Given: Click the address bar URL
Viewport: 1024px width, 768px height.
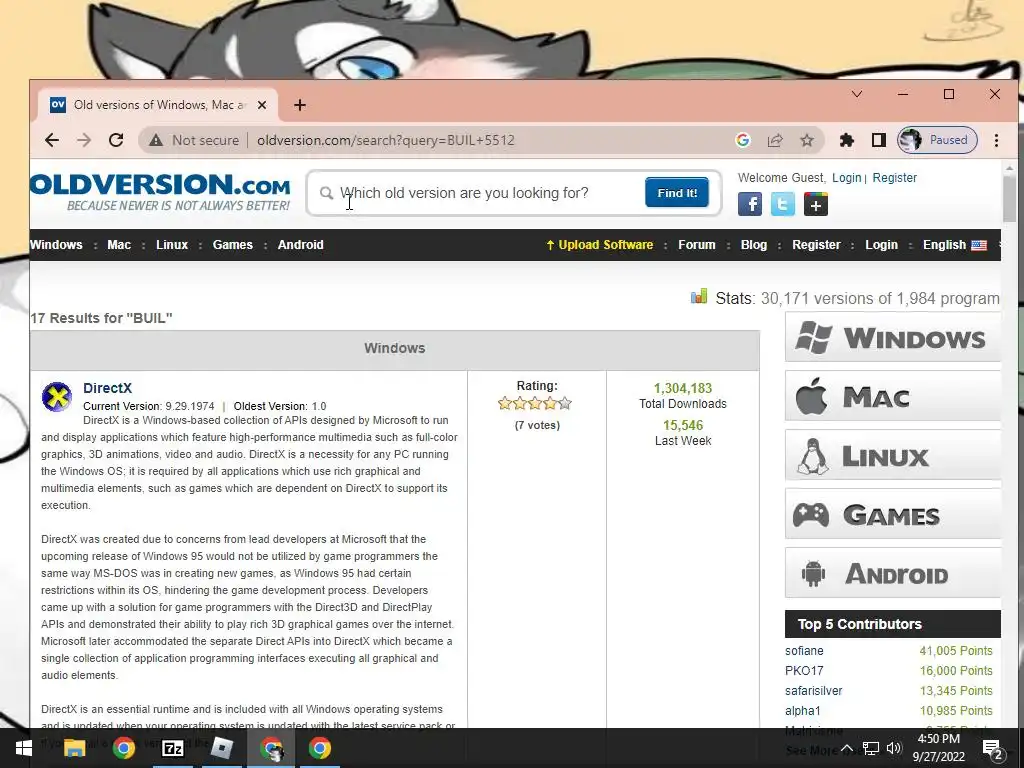Looking at the screenshot, I should click(x=385, y=140).
